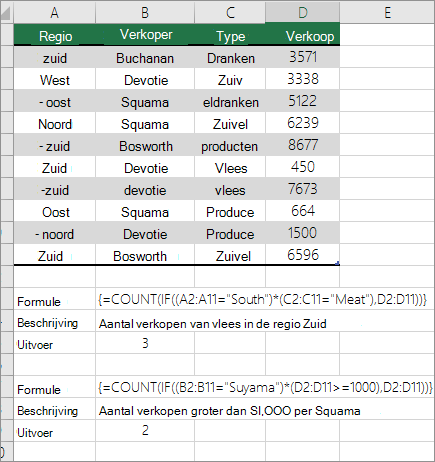Select highlighted column D header
This screenshot has width=435, height=462.
[303, 13]
